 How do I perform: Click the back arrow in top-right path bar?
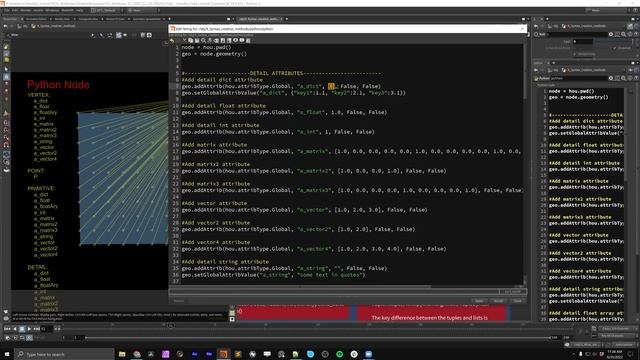[x=536, y=26]
